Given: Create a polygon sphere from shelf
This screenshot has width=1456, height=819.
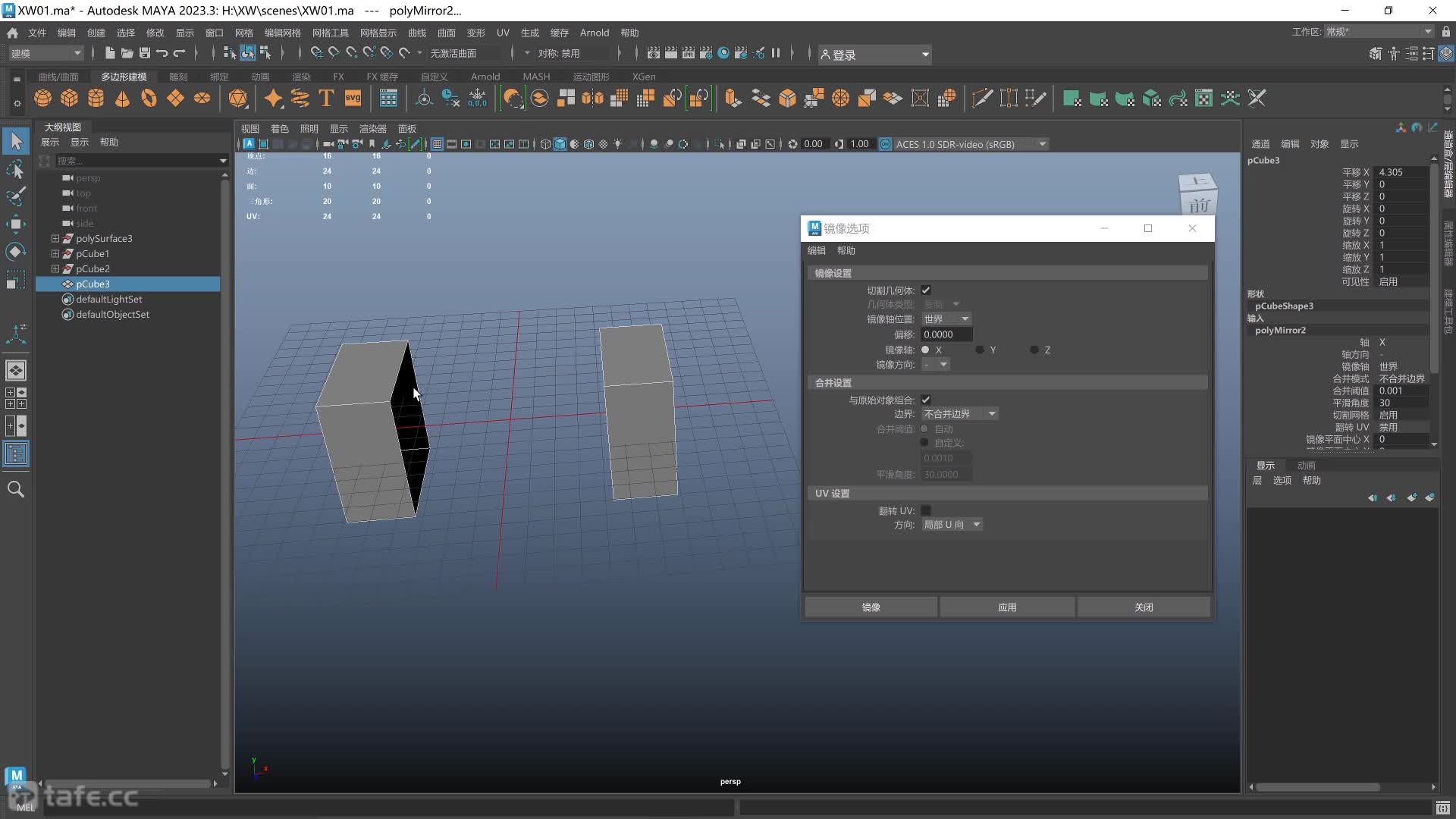Looking at the screenshot, I should click(x=43, y=99).
